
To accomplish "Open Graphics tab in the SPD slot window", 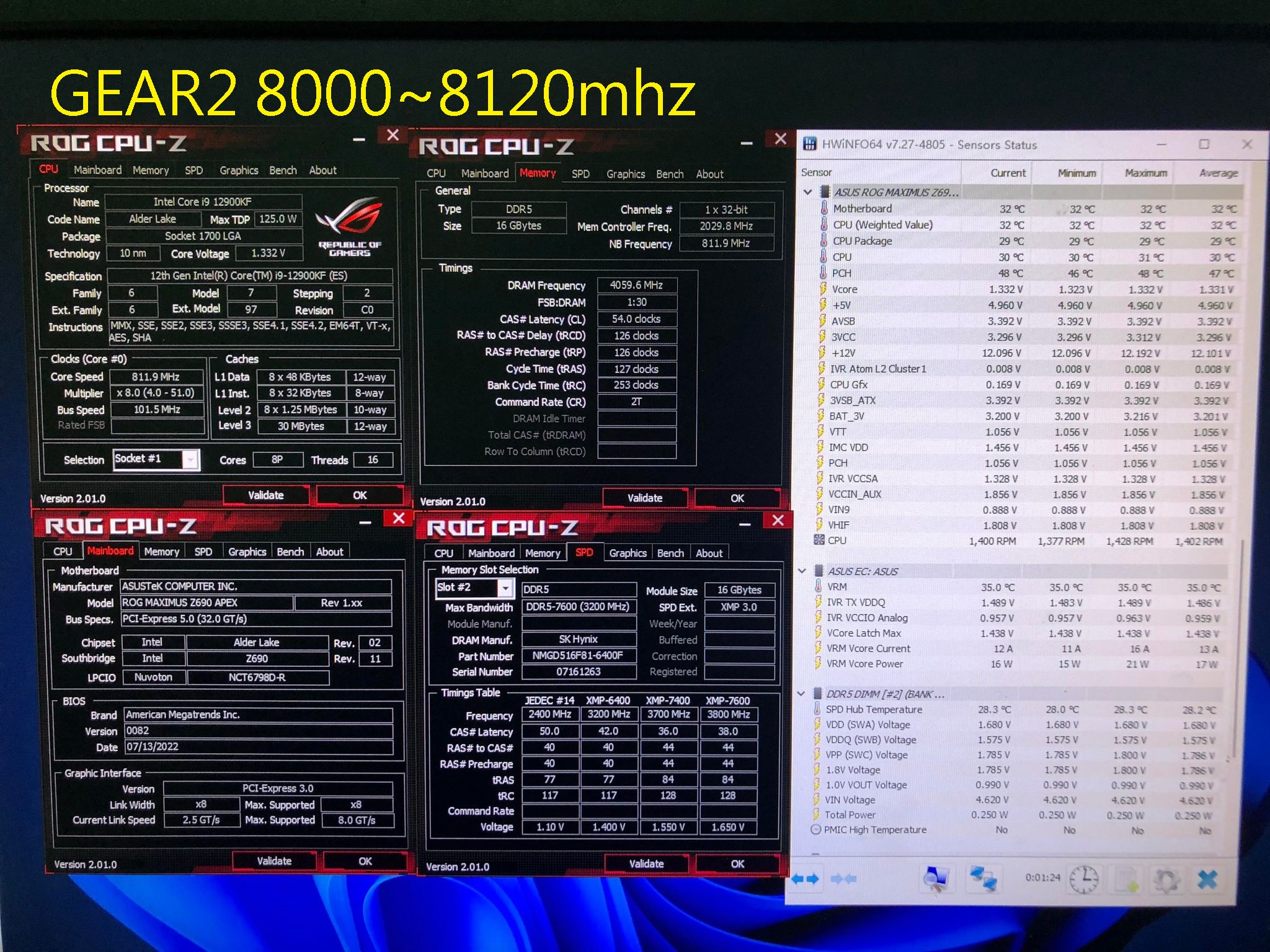I will [628, 553].
